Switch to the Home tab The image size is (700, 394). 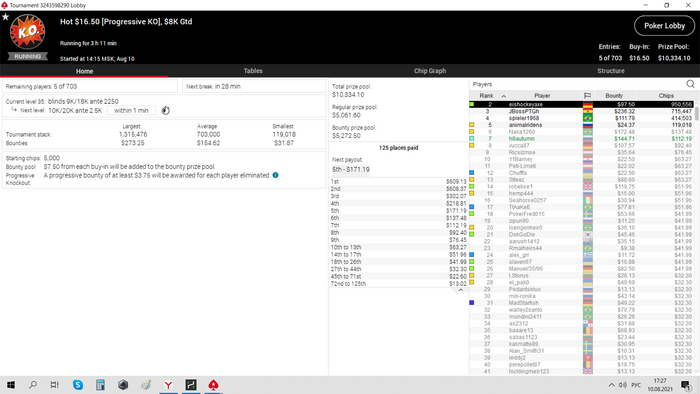pyautogui.click(x=84, y=71)
